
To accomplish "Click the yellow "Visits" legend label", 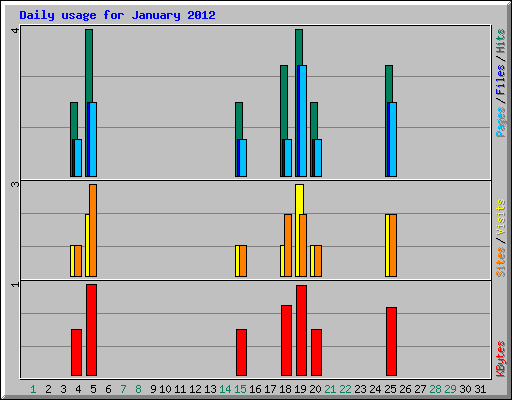I will [x=500, y=217].
